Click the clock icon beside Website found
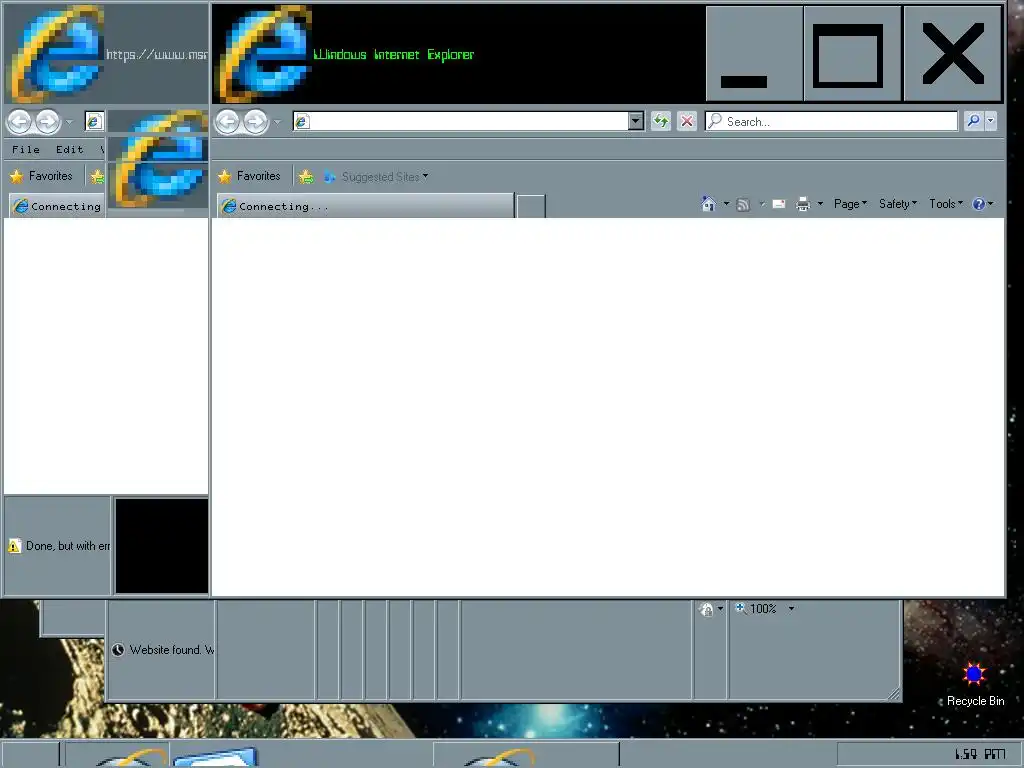This screenshot has width=1024, height=768. click(118, 650)
